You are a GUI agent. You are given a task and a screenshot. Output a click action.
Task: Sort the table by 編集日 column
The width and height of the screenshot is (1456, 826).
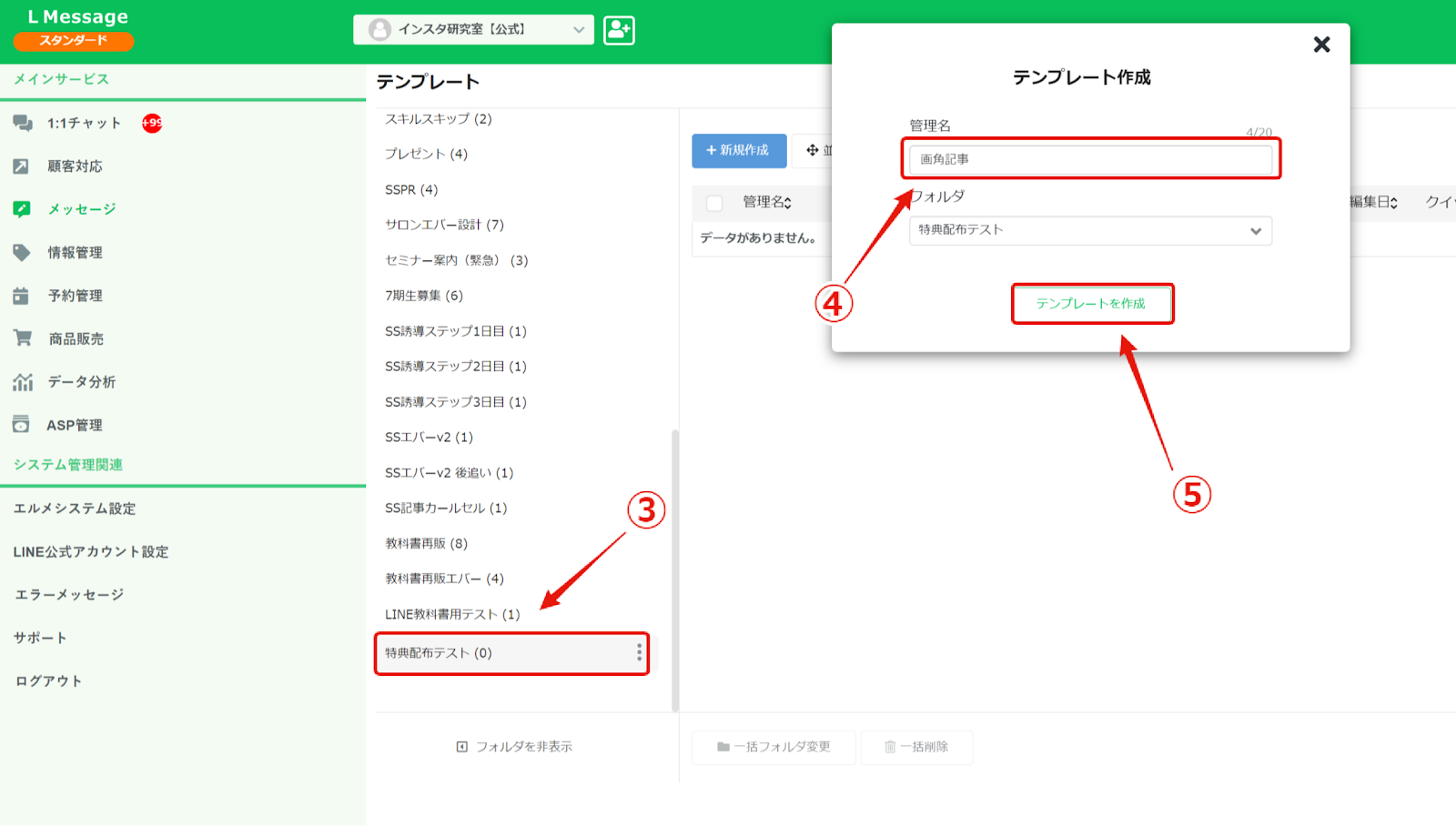click(x=1373, y=202)
